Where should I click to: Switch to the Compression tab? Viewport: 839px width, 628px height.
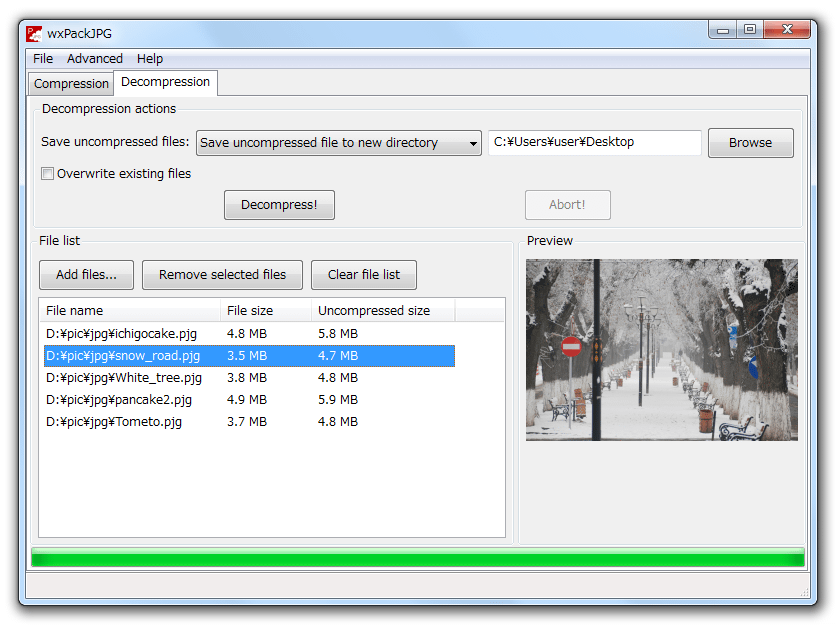71,84
